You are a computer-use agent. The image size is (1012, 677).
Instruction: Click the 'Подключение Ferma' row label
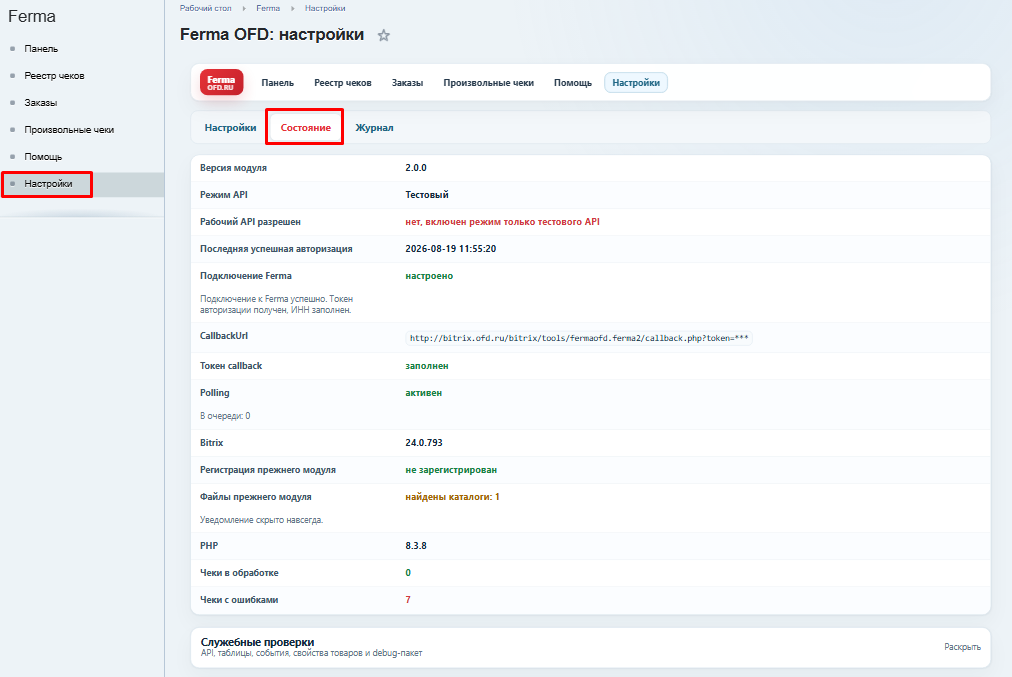pyautogui.click(x=246, y=276)
